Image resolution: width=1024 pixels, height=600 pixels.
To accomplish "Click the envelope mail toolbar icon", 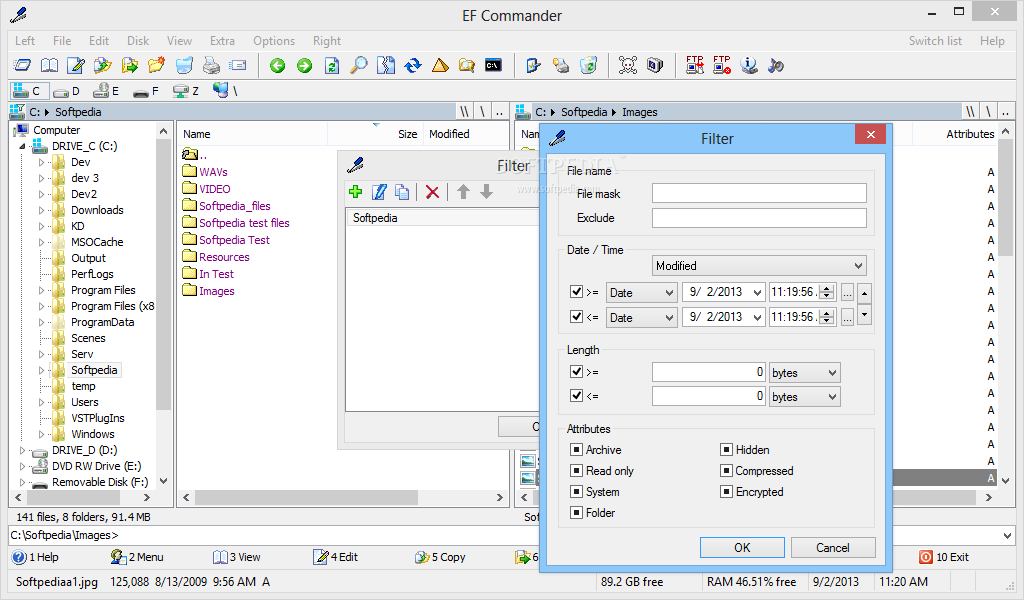I will pos(238,65).
